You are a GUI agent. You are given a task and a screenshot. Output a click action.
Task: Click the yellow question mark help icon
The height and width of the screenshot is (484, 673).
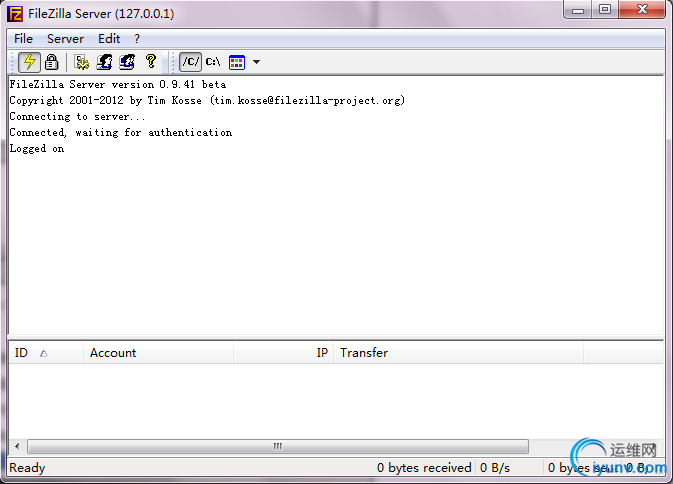(151, 61)
